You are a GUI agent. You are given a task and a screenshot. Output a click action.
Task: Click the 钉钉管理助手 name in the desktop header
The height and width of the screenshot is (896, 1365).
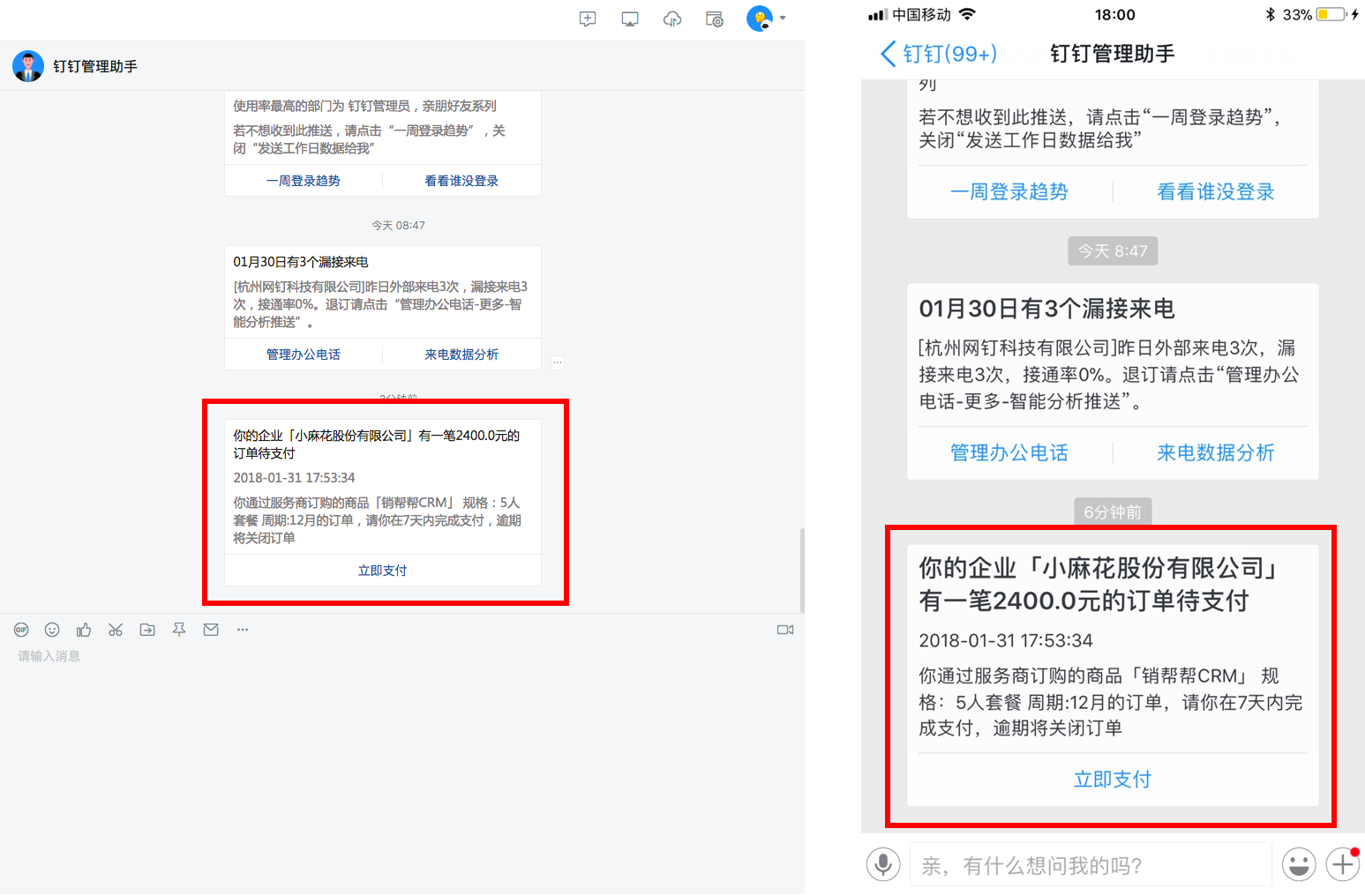click(95, 66)
